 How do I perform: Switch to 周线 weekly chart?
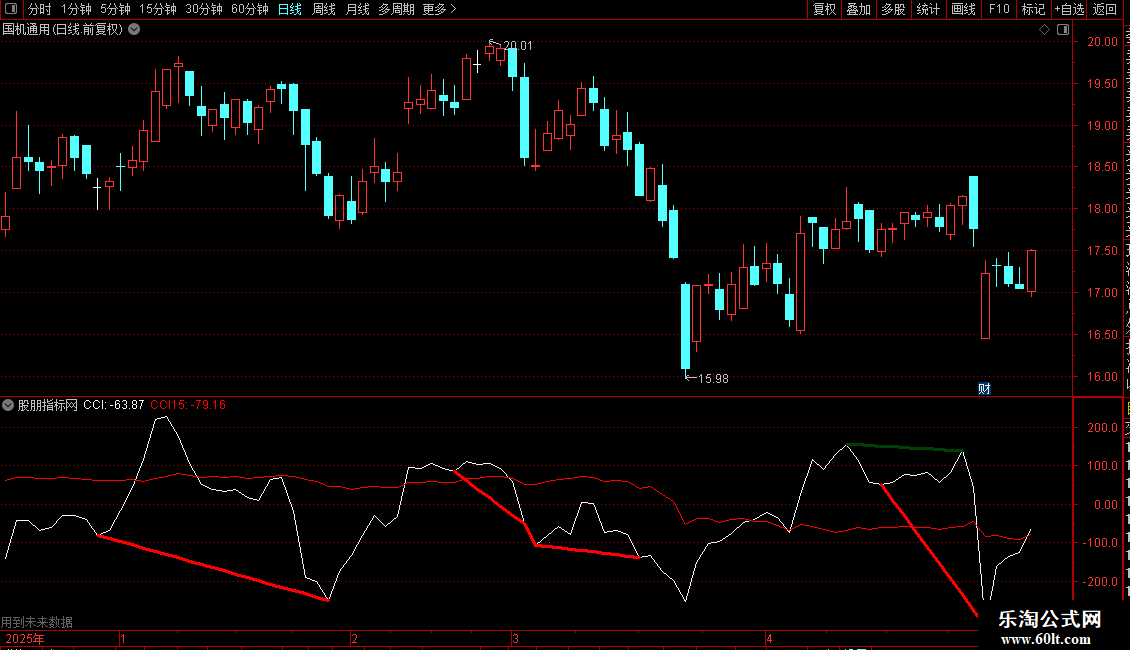pos(324,9)
